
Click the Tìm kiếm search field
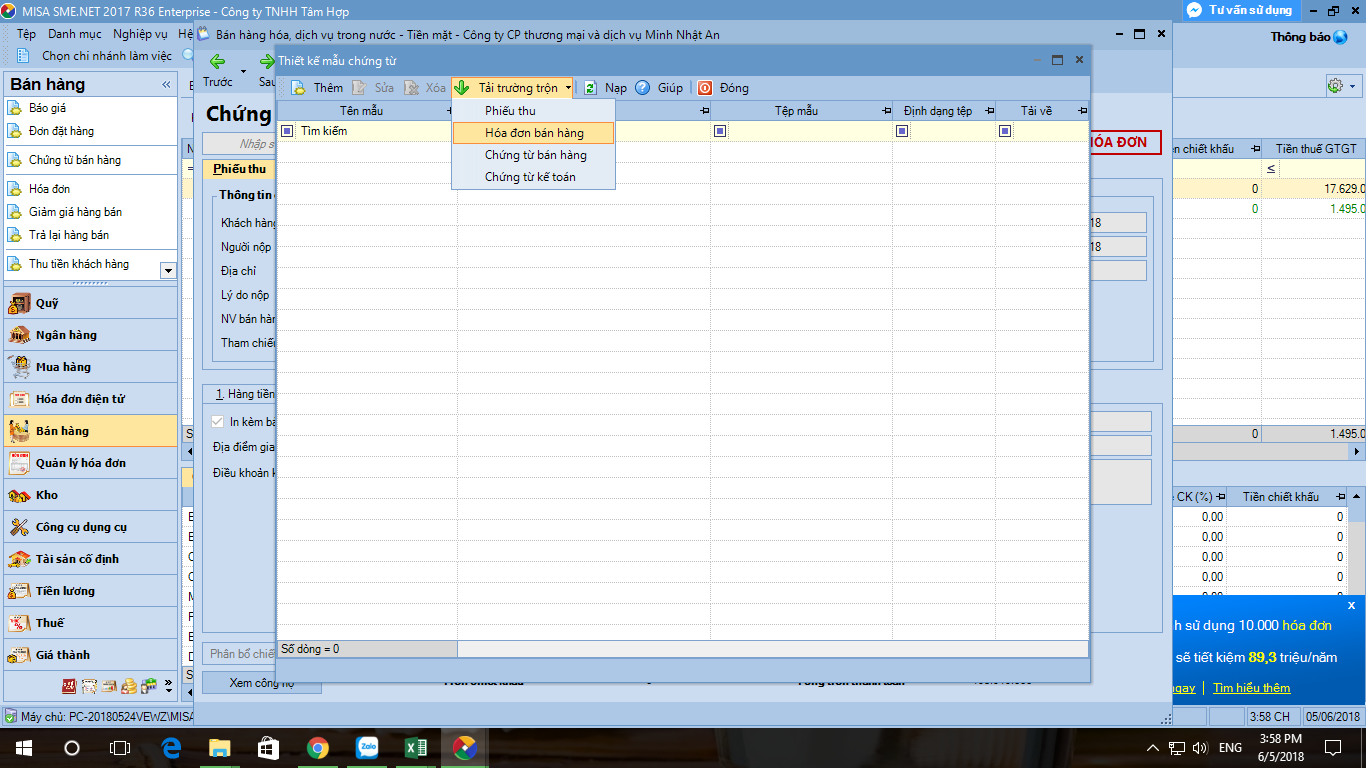(x=376, y=131)
